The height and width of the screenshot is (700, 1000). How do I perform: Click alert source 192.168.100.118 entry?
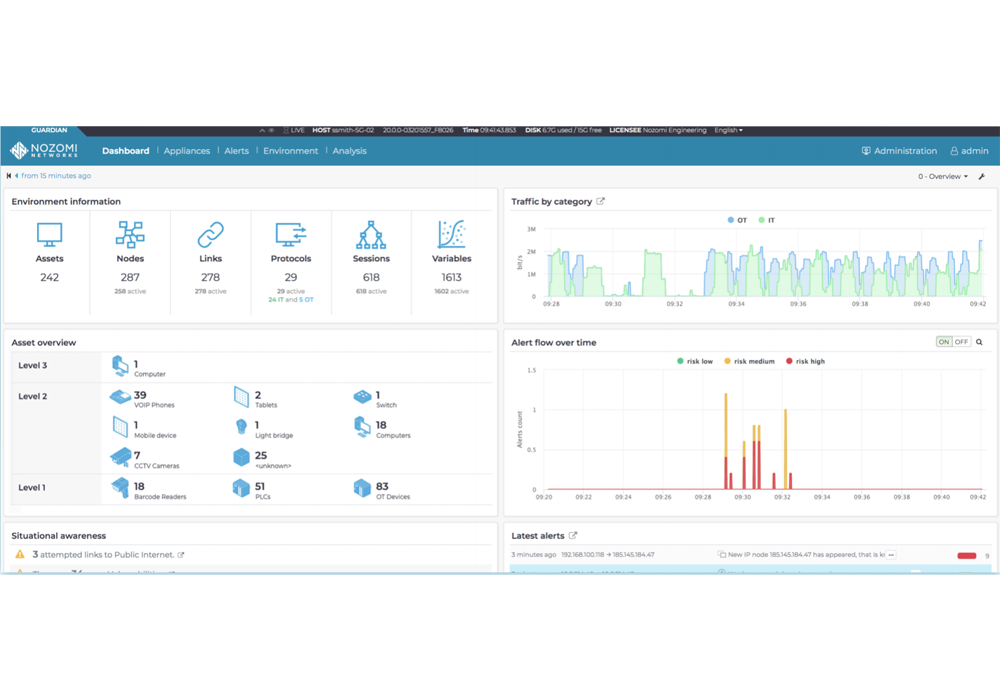[607, 555]
